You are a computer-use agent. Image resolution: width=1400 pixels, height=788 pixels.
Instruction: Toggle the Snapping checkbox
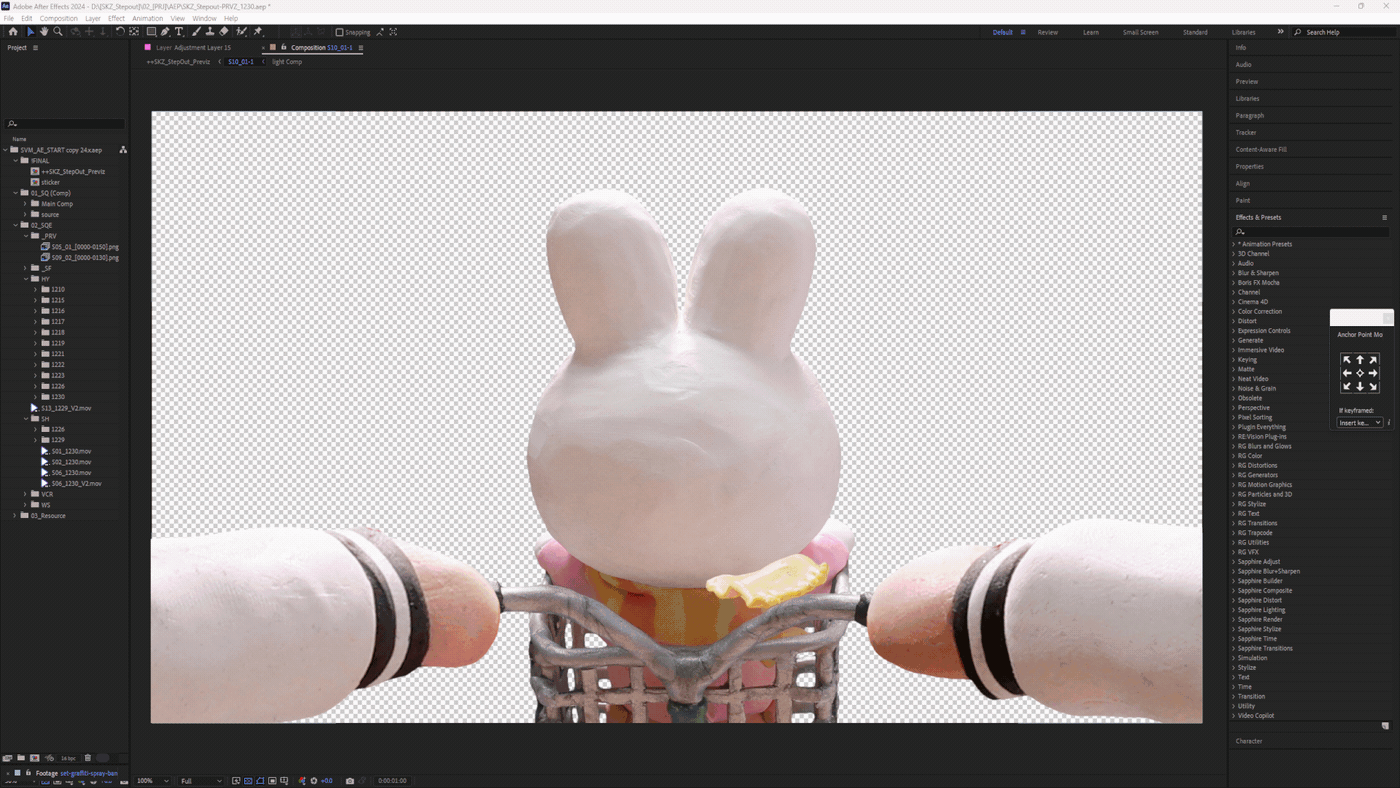[339, 32]
